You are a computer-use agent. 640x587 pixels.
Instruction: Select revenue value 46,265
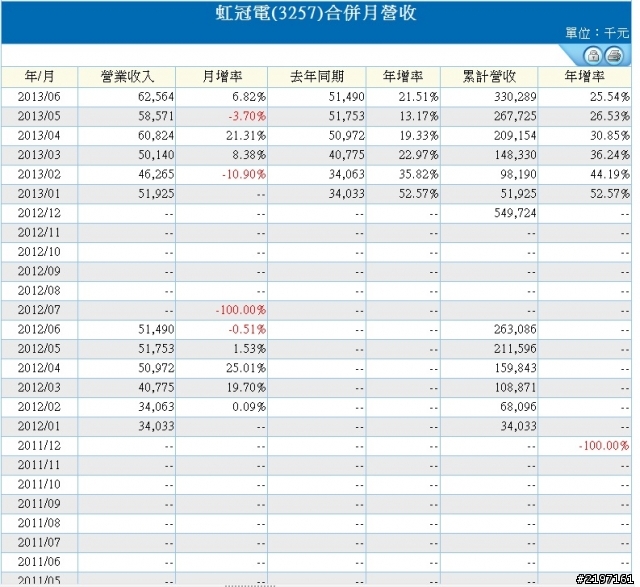tap(156, 174)
